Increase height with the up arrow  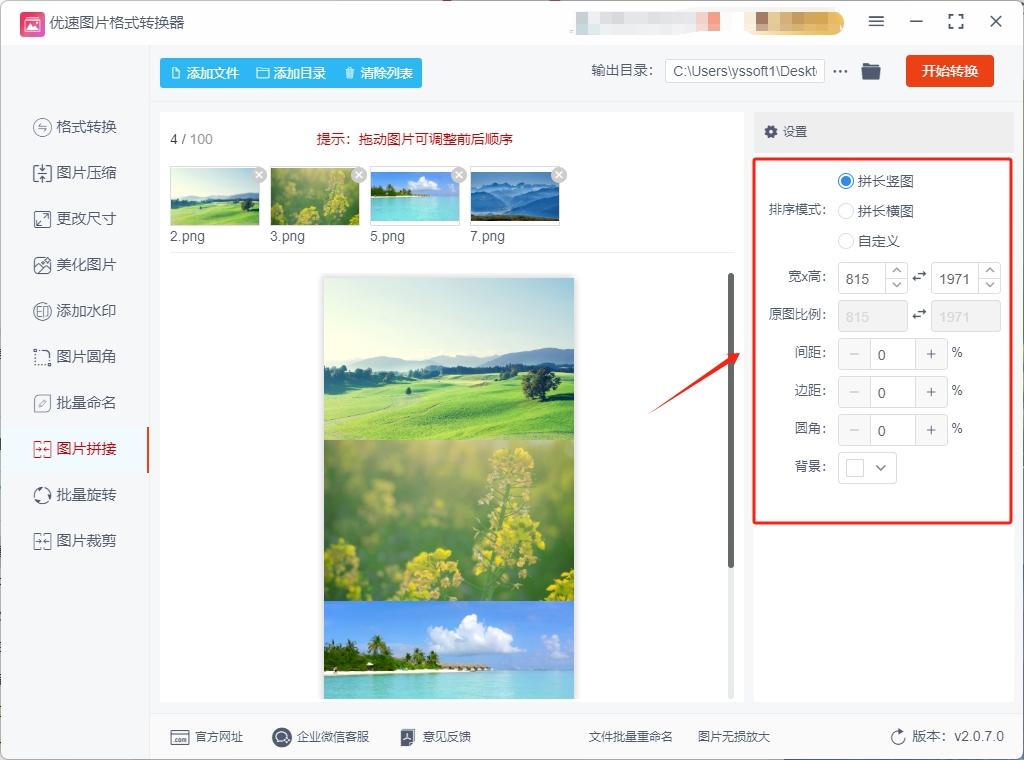990,270
